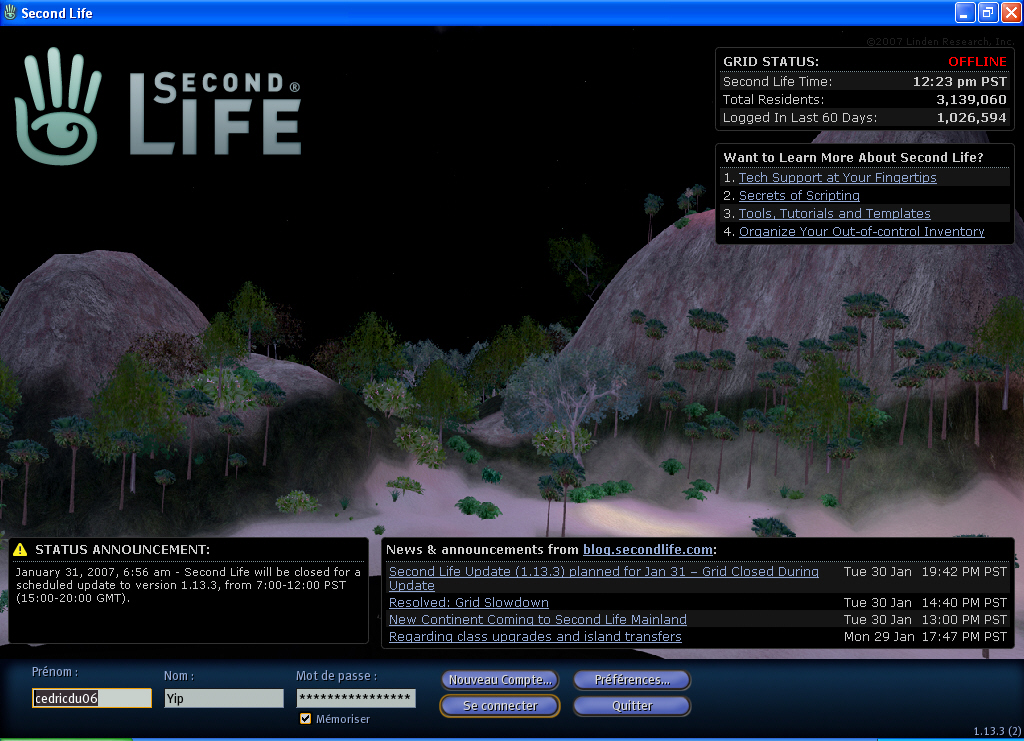Image resolution: width=1024 pixels, height=741 pixels.
Task: Focus the Prénom input field
Action: click(x=91, y=699)
